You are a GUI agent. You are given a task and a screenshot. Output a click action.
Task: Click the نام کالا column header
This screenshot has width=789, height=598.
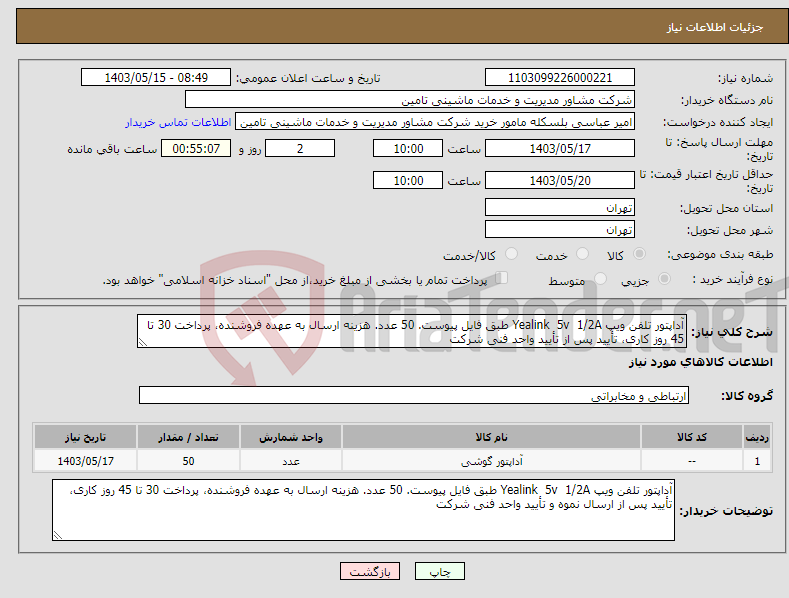pyautogui.click(x=491, y=437)
